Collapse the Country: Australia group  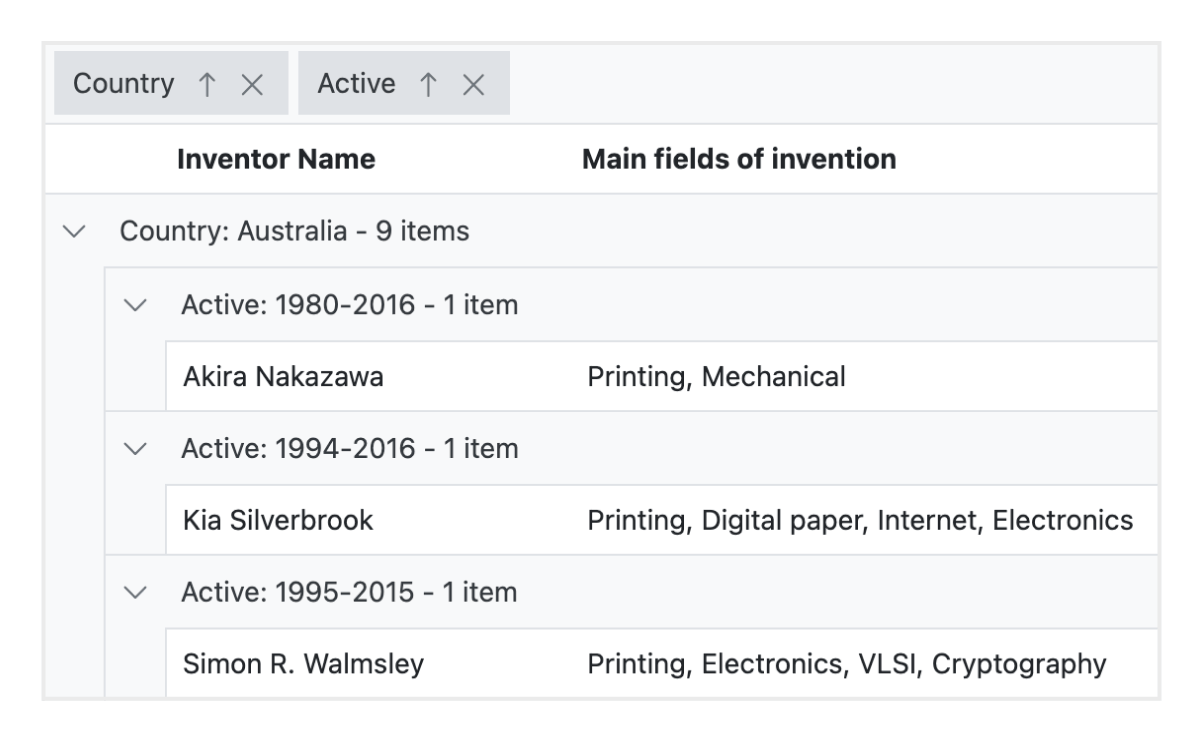pos(74,232)
